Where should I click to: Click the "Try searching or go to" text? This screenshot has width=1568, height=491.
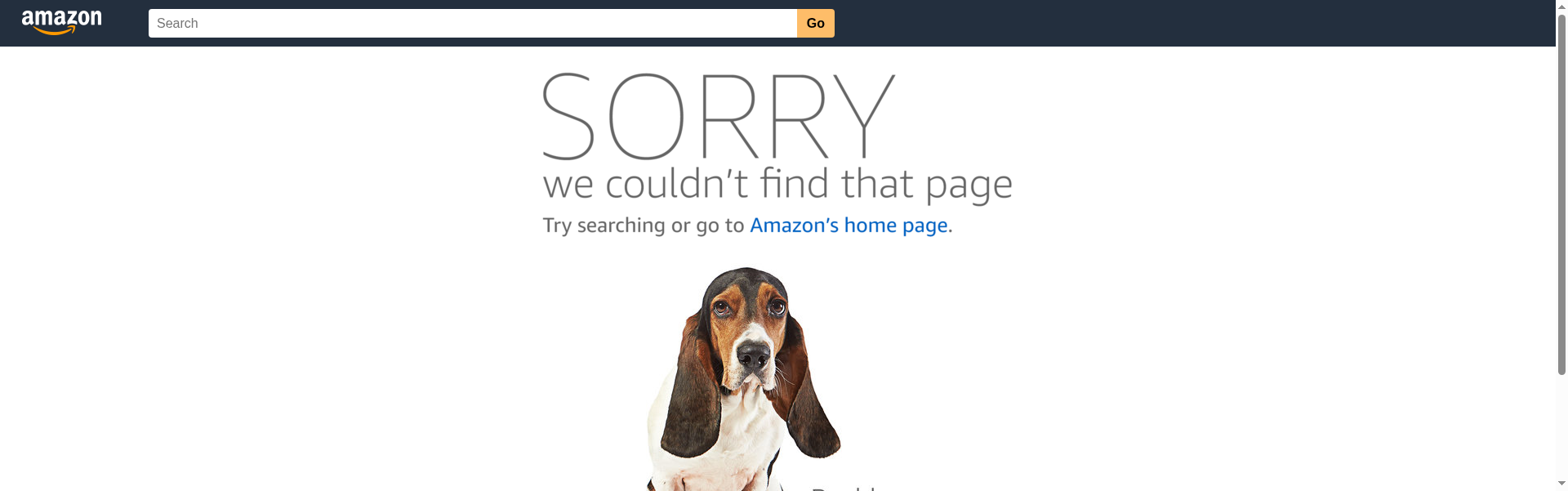(x=644, y=225)
